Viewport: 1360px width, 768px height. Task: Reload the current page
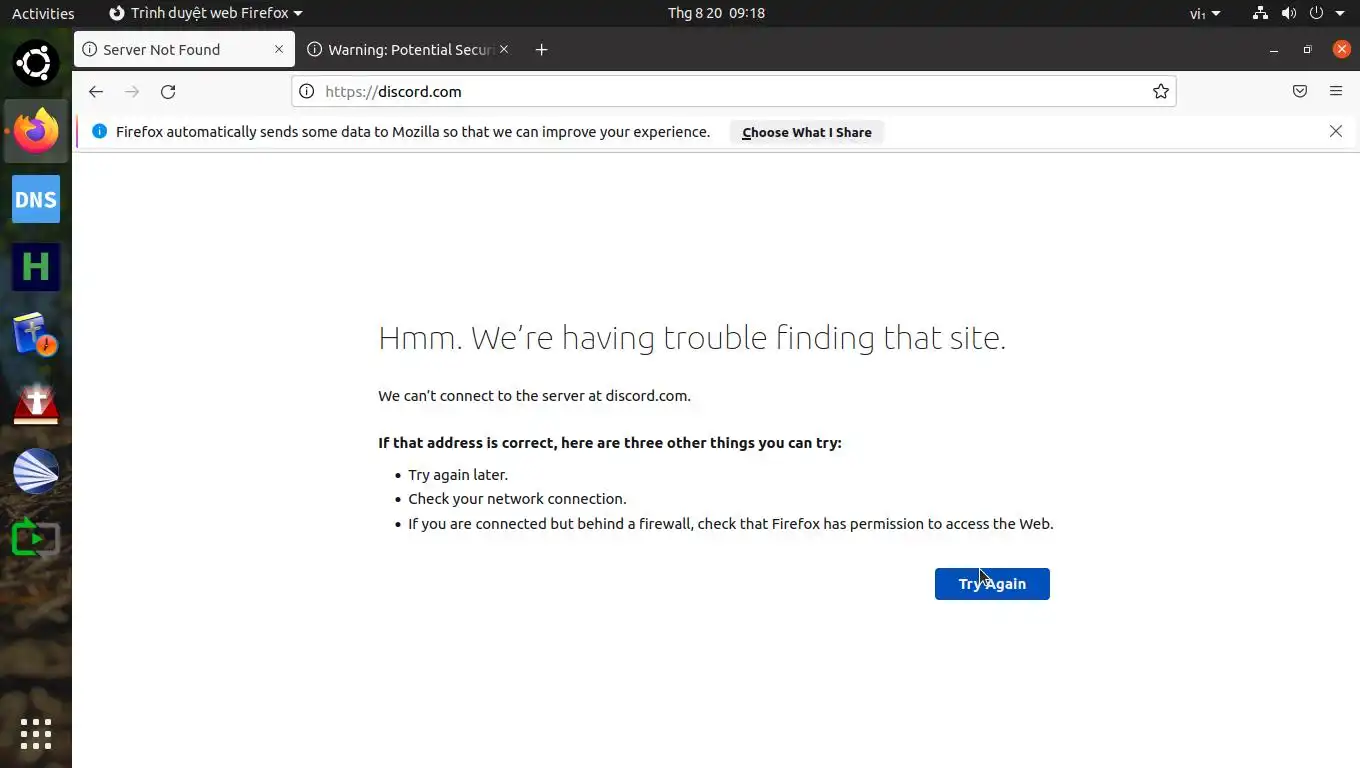tap(168, 91)
